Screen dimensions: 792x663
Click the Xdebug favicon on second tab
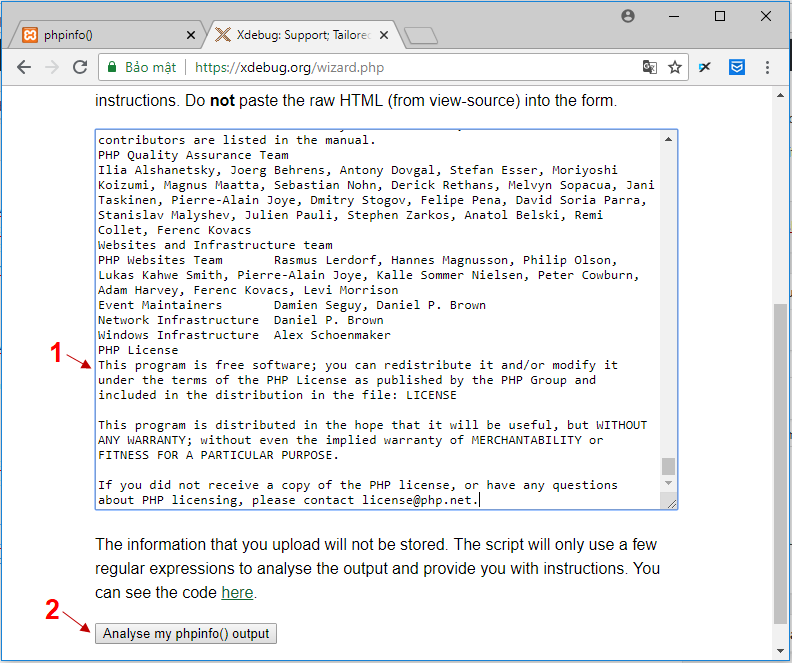(x=223, y=35)
